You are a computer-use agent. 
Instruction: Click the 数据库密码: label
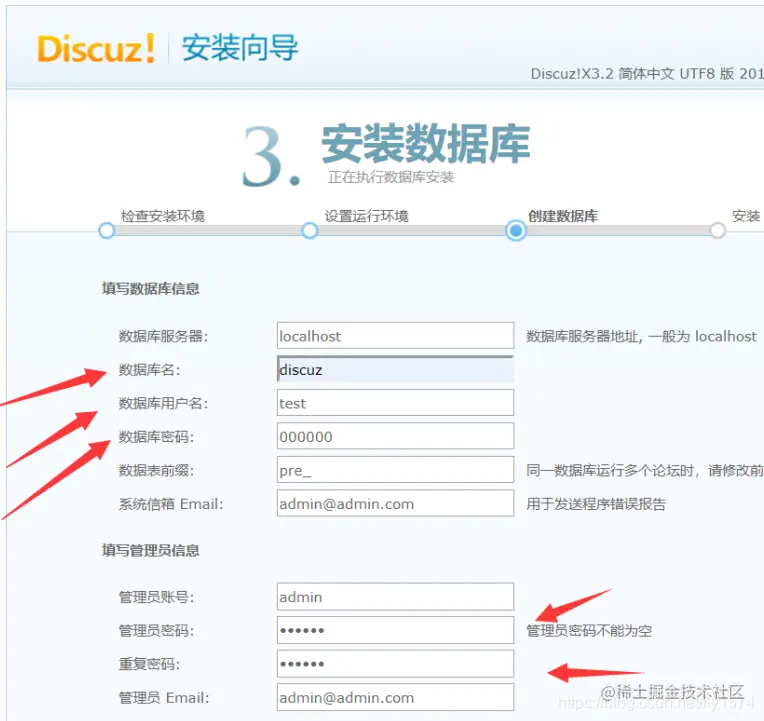point(156,437)
